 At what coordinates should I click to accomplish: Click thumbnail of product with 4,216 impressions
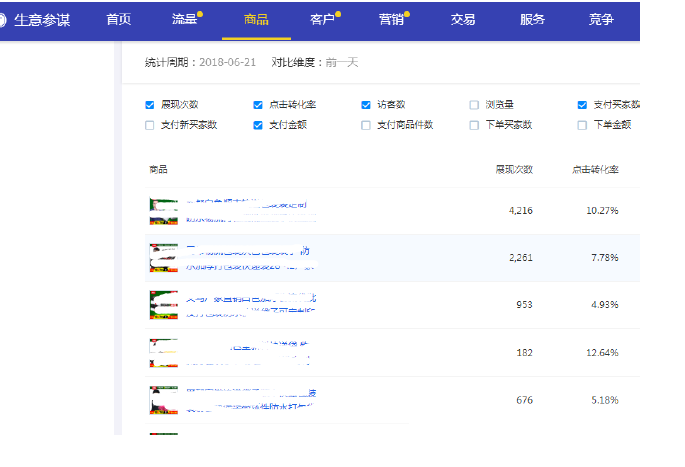pos(163,211)
